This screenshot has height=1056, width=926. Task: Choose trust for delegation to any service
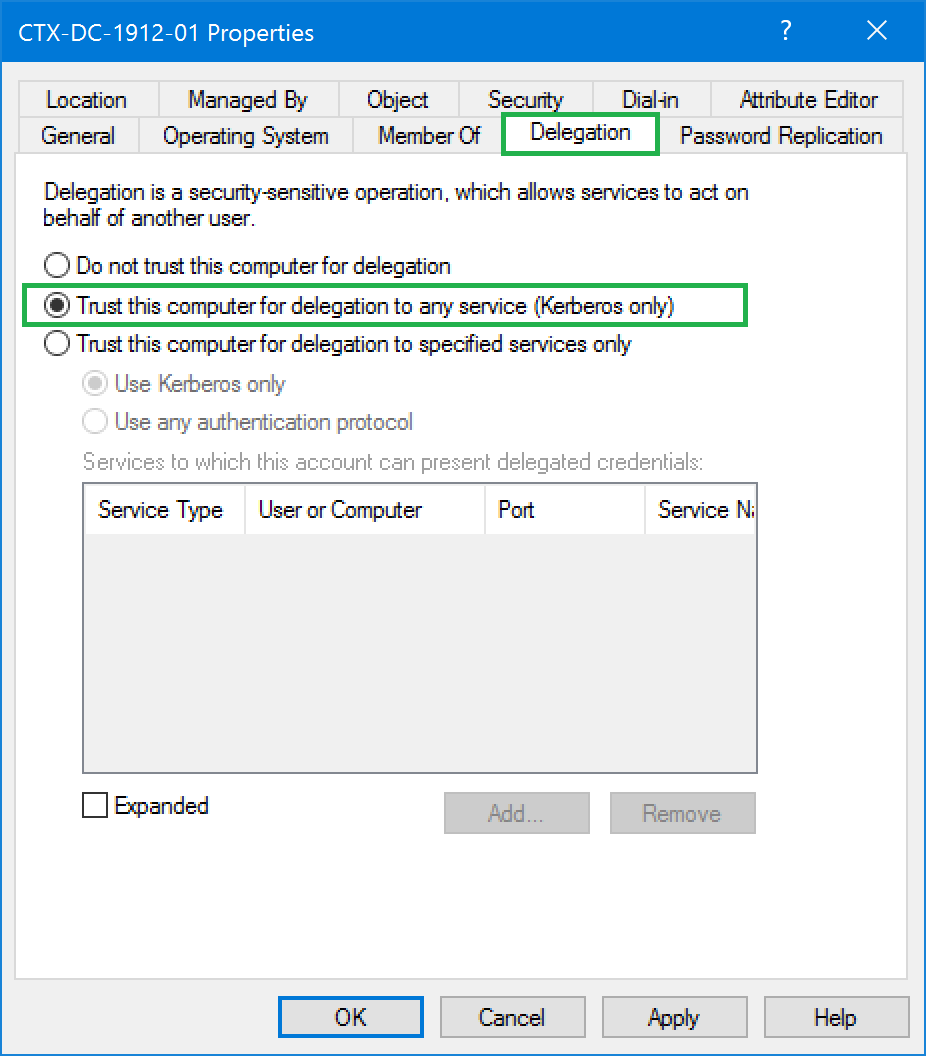pyautogui.click(x=59, y=306)
